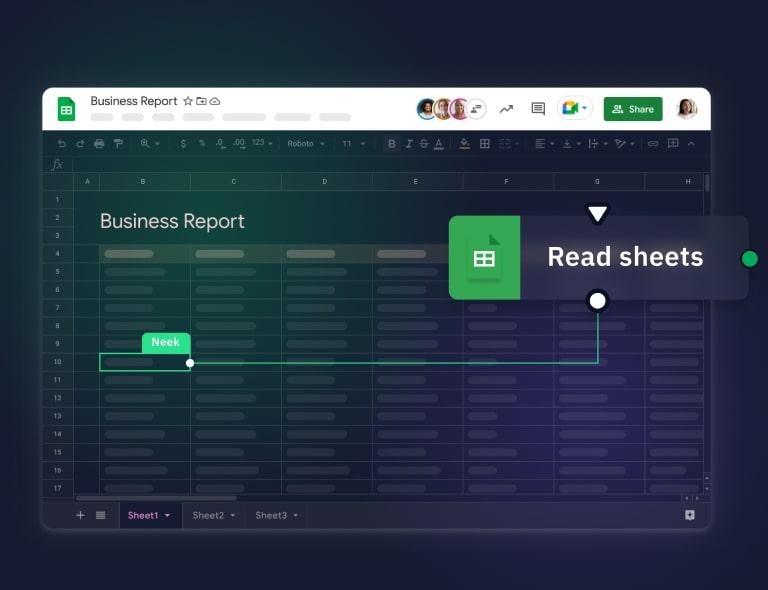Image resolution: width=768 pixels, height=590 pixels.
Task: Open the Roboto font dropdown
Action: (305, 144)
